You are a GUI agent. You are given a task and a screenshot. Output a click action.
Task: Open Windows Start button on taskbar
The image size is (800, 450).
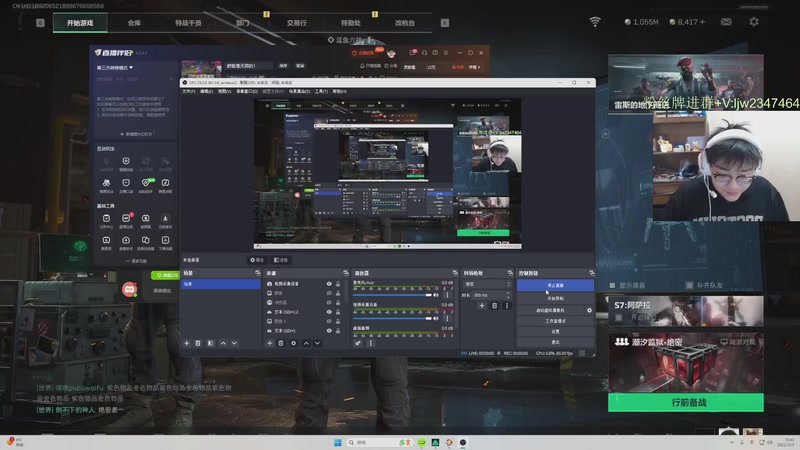coord(338,442)
